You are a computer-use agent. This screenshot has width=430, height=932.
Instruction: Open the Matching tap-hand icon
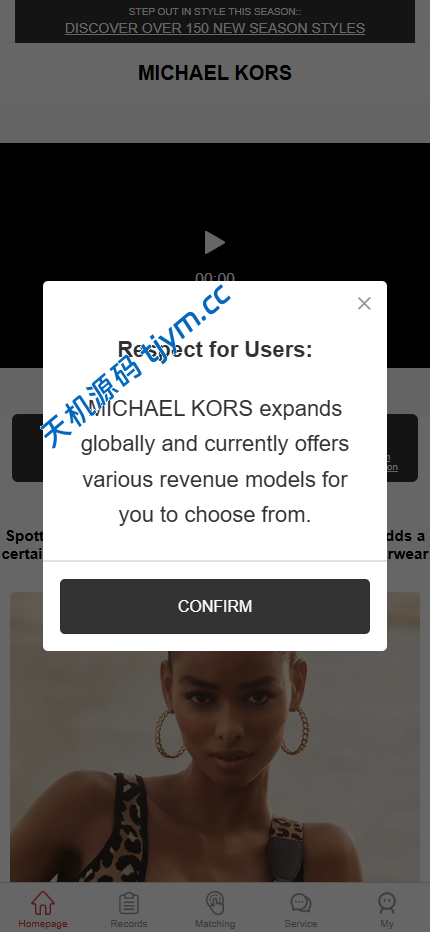point(215,903)
